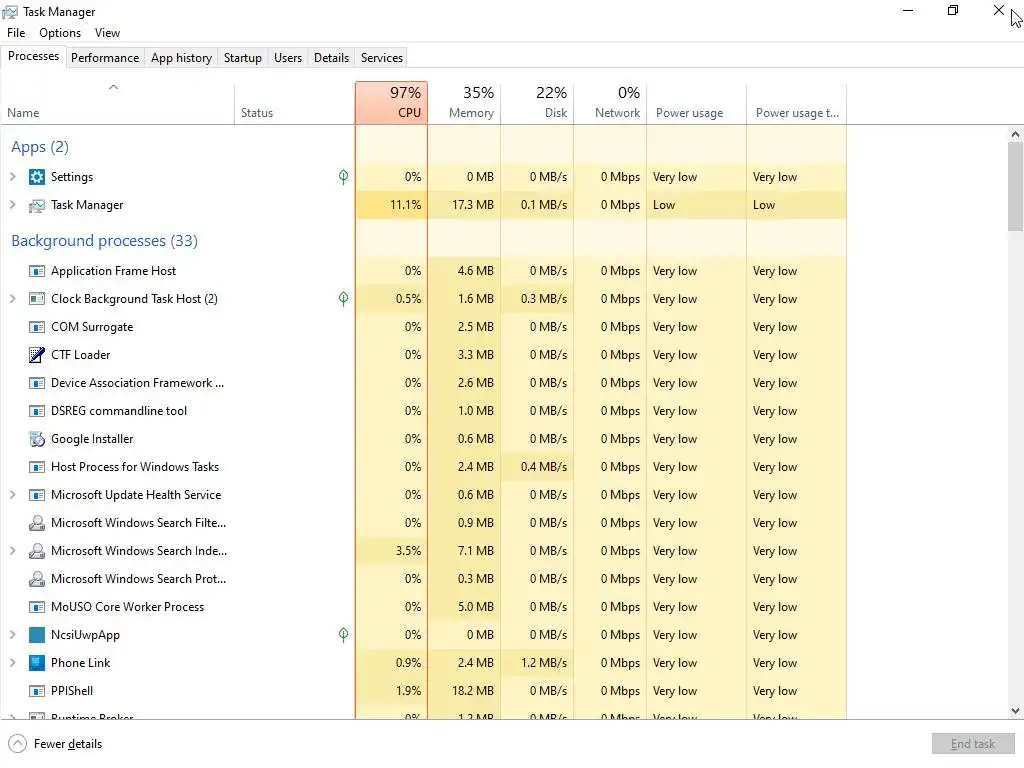
Task: Expand the Phone Link row
Action: pos(12,663)
